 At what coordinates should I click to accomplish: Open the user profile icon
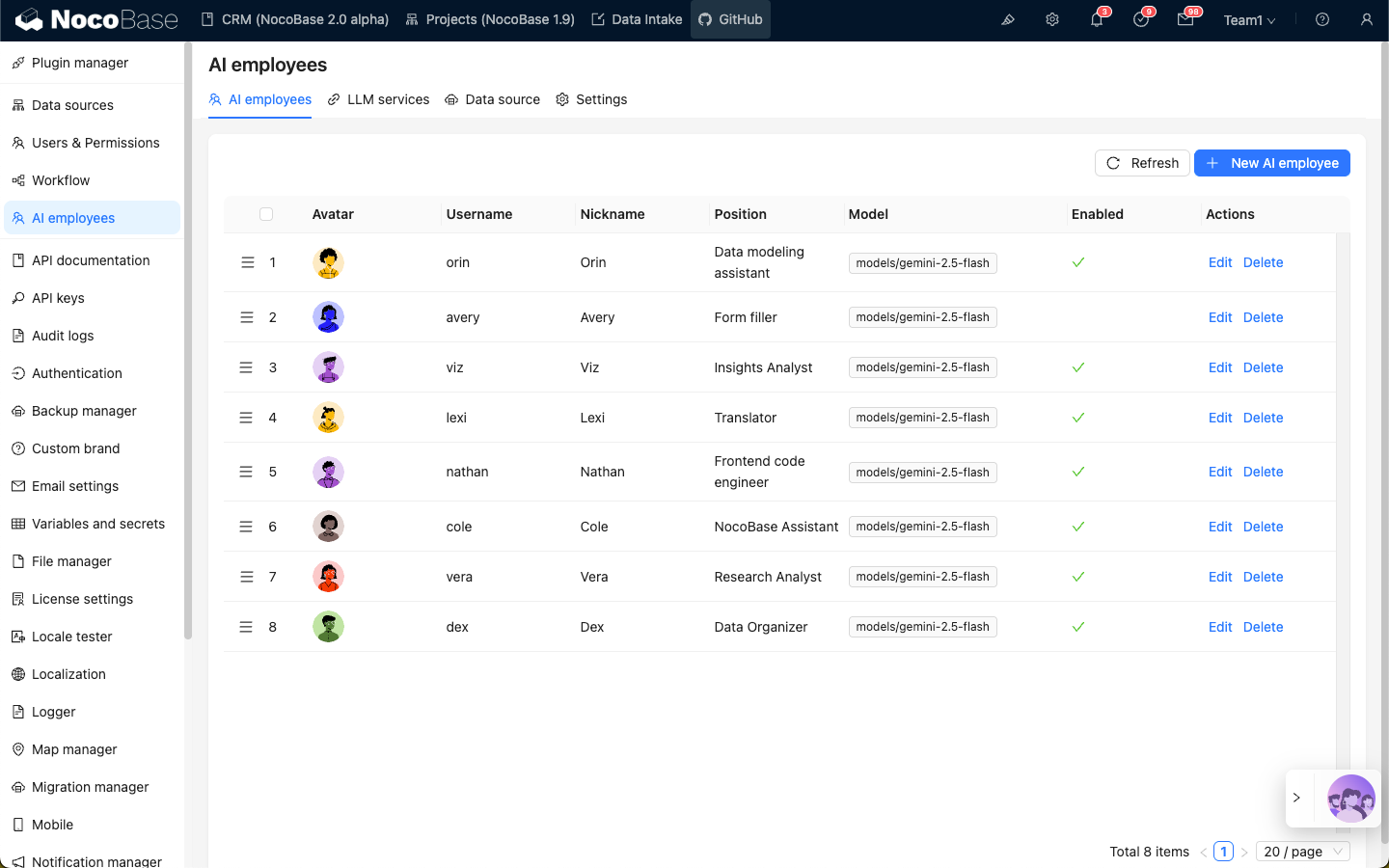pos(1367,20)
